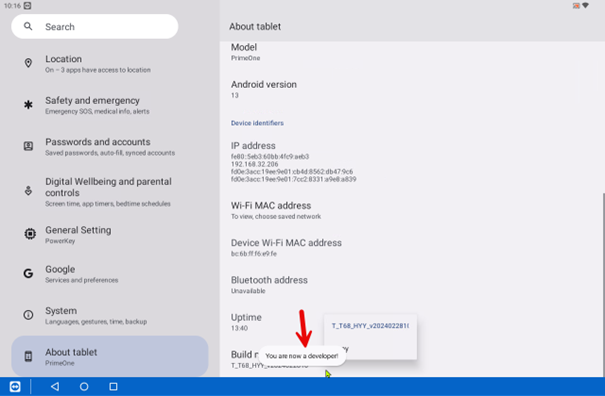Open System settings
The image size is (605, 396).
[x=110, y=315]
